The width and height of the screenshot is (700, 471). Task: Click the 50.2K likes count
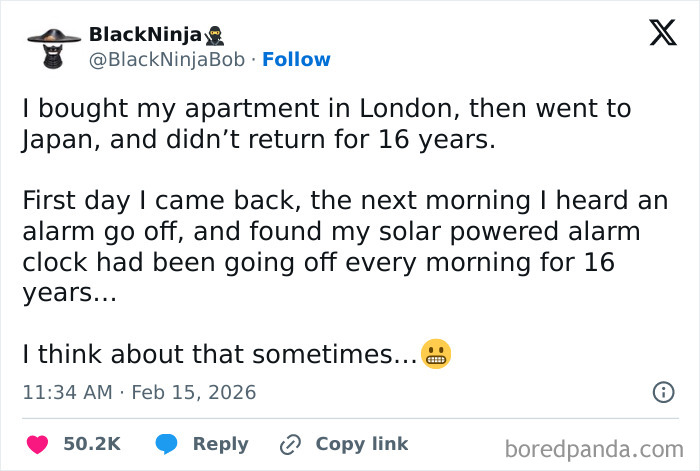92,444
